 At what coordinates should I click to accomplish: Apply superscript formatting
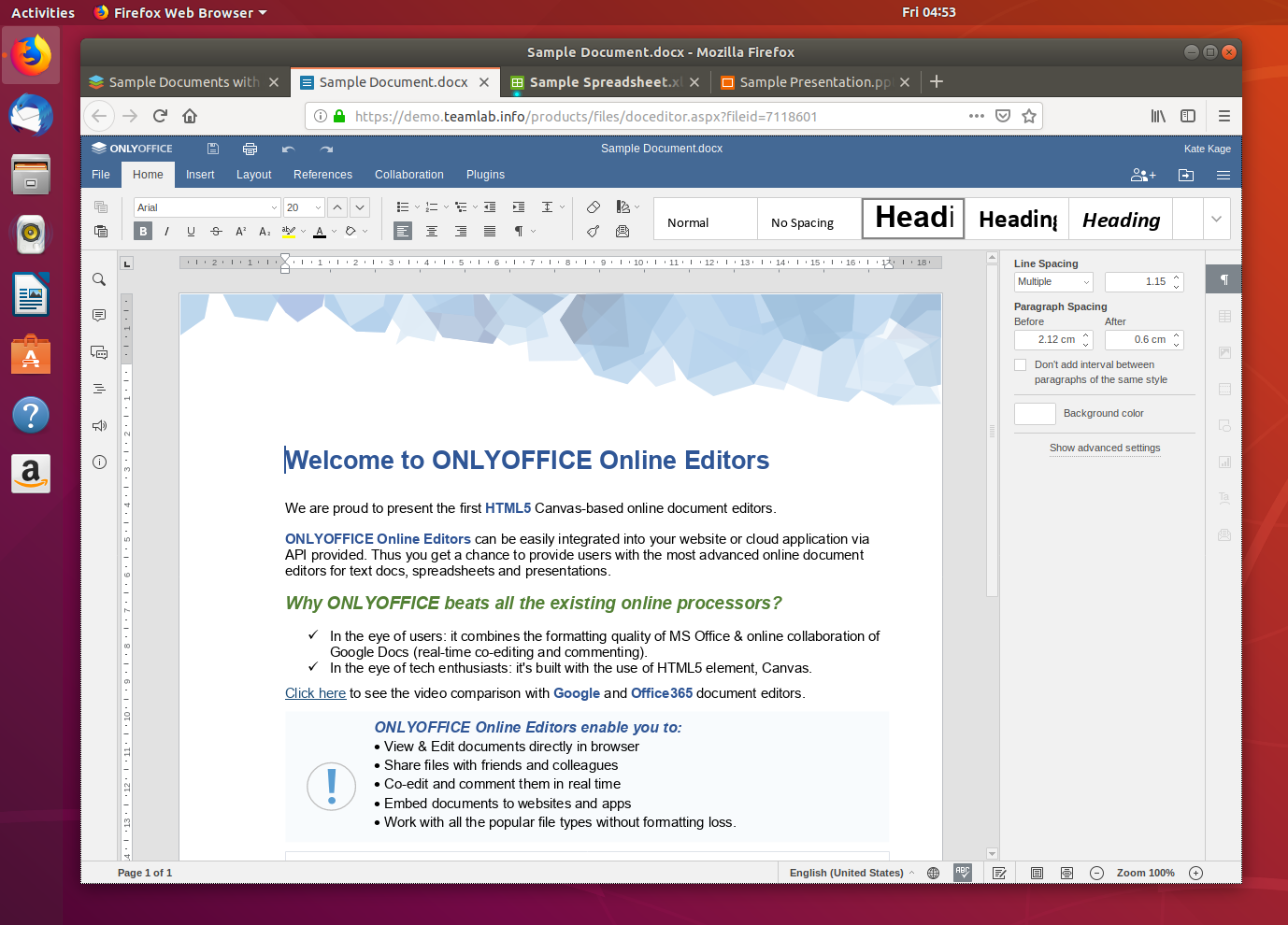[x=240, y=231]
